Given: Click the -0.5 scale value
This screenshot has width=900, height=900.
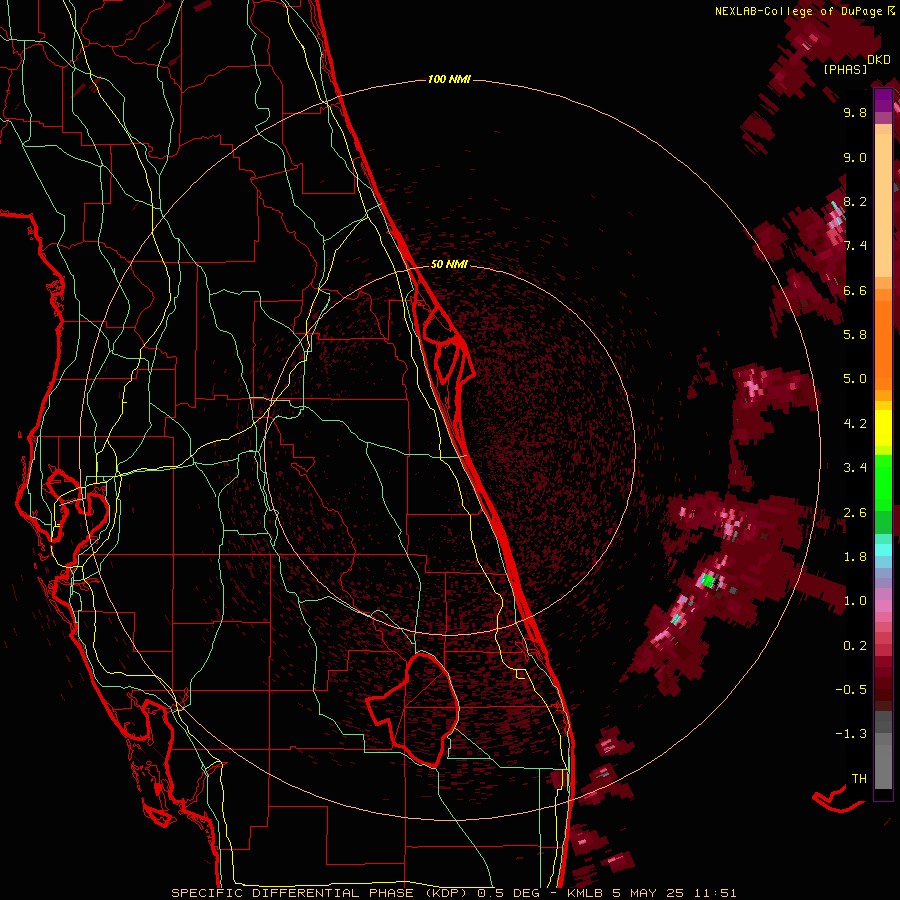Looking at the screenshot, I should coord(851,690).
